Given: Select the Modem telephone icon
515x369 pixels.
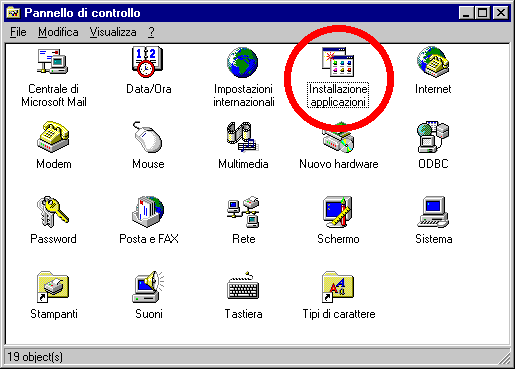Looking at the screenshot, I should pos(53,137).
